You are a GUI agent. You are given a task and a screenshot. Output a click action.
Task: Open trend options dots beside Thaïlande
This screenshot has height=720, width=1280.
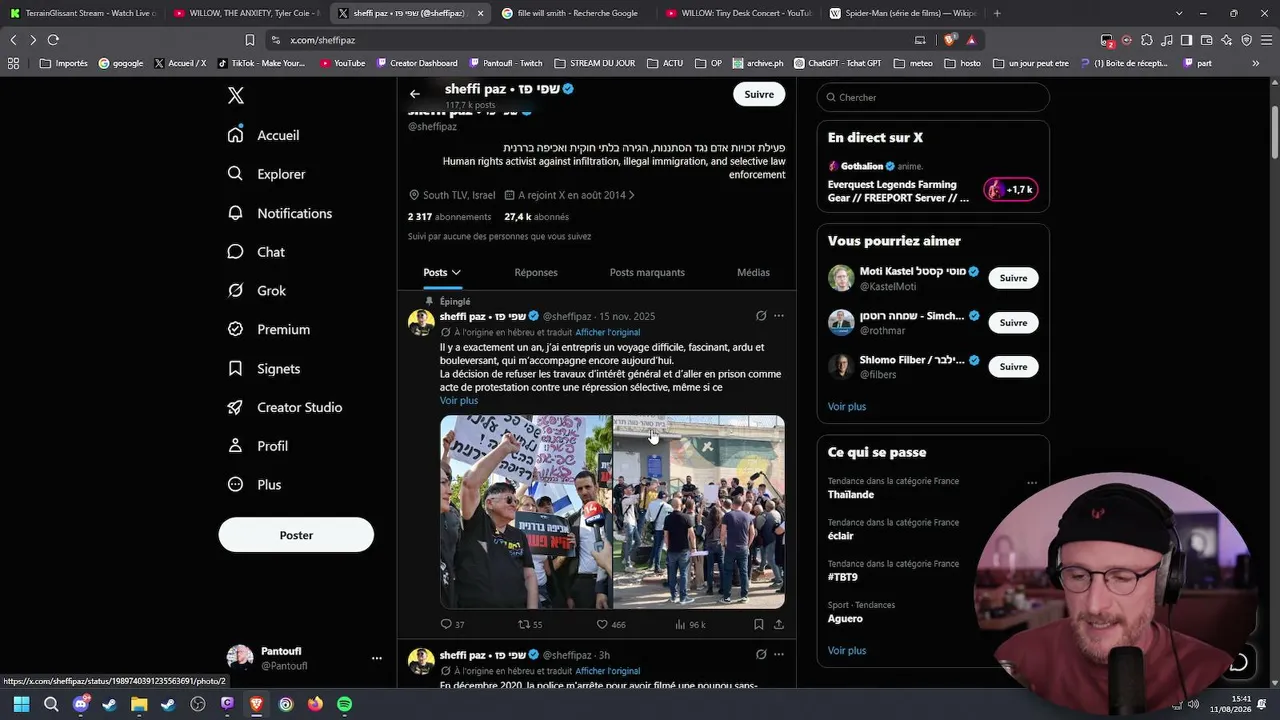click(1032, 483)
